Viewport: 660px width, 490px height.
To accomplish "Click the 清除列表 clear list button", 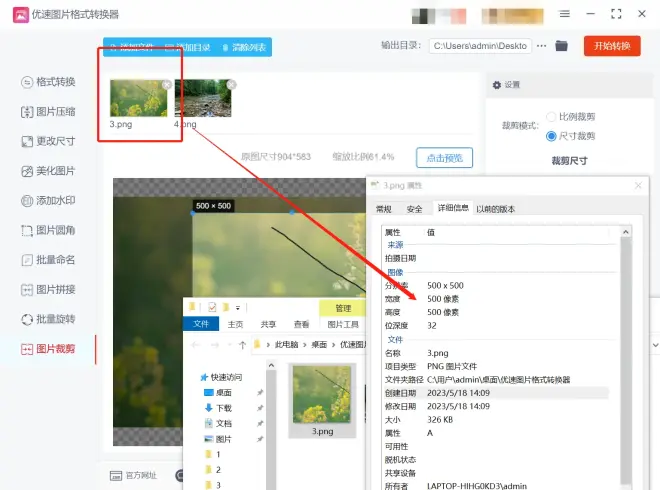I will pos(245,47).
